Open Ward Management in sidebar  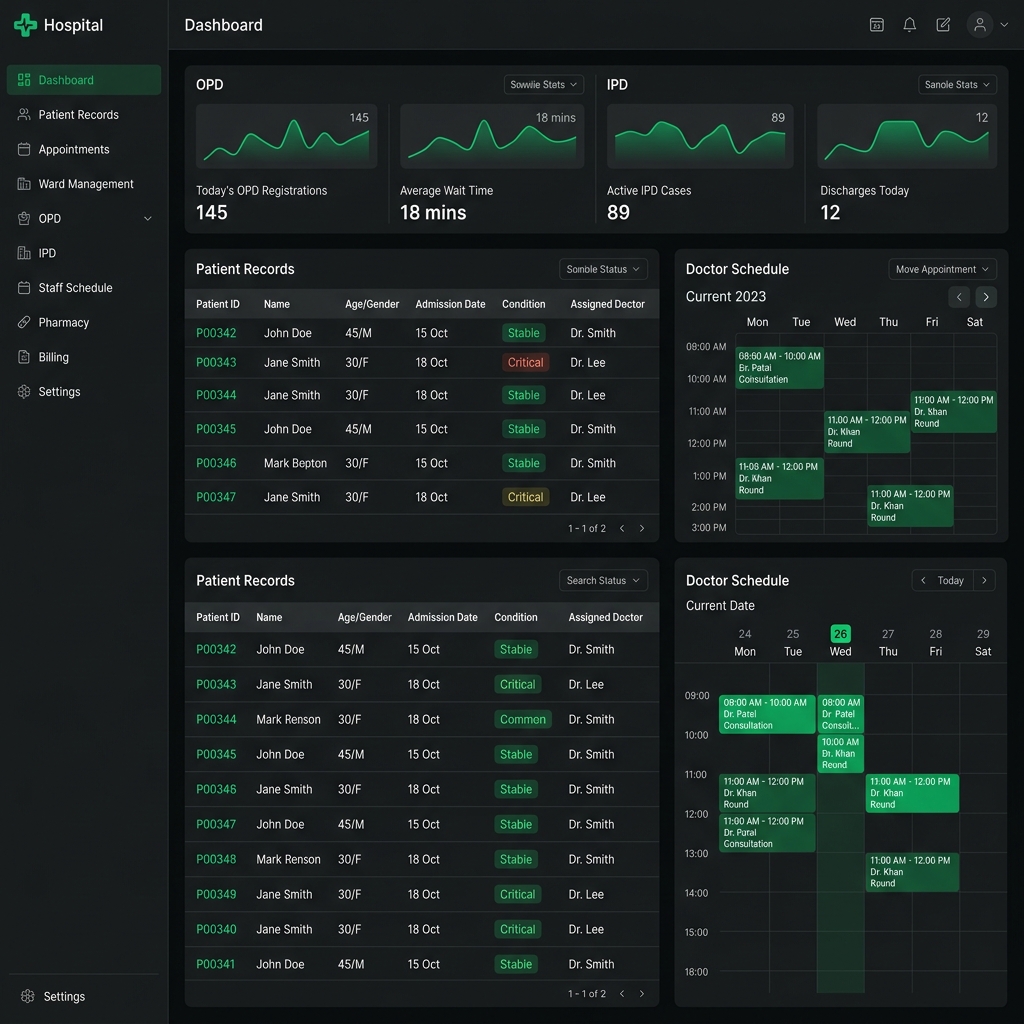[x=86, y=184]
